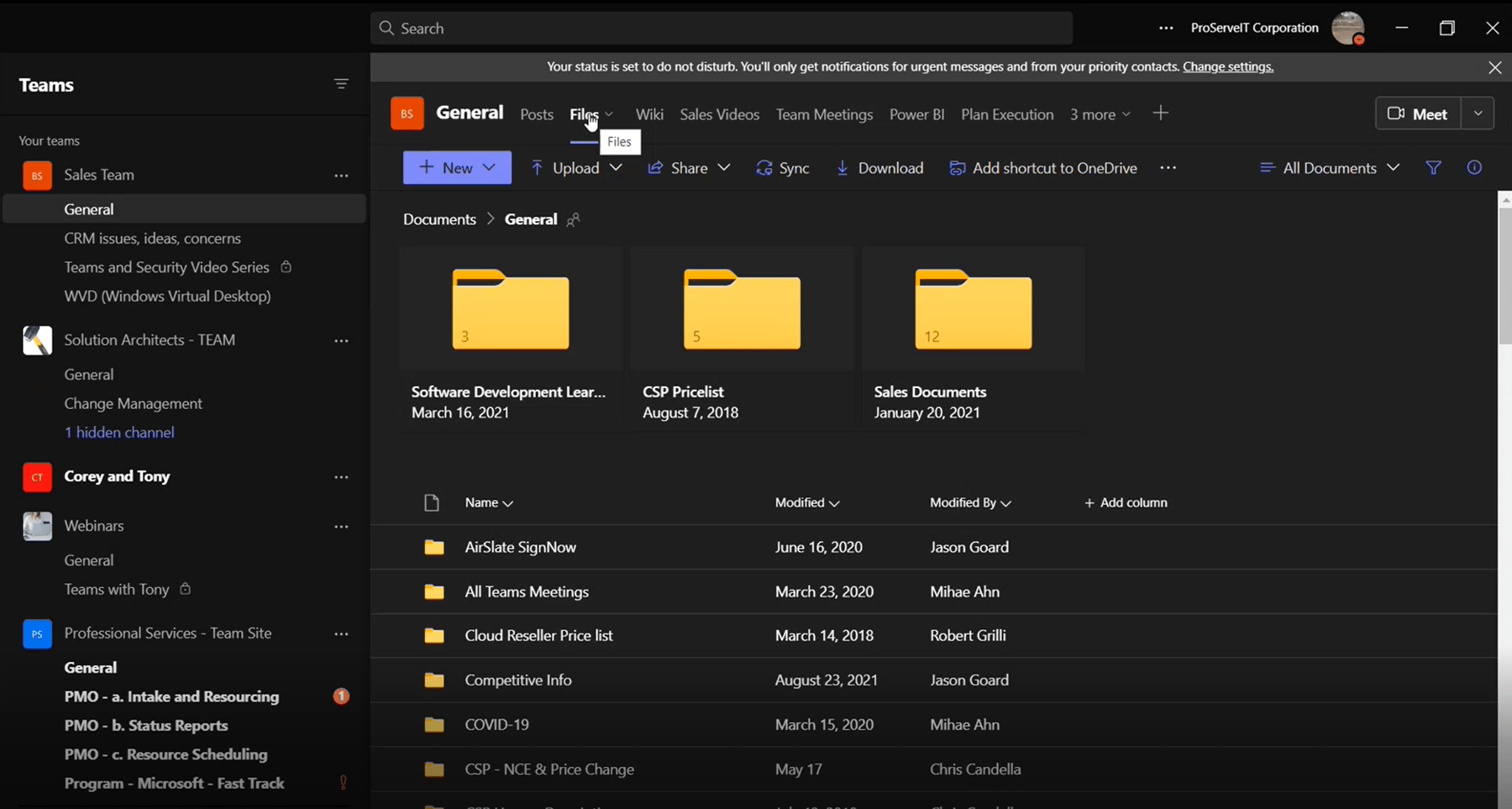The width and height of the screenshot is (1512, 809).
Task: Switch to the Wiki tab
Action: coord(648,114)
